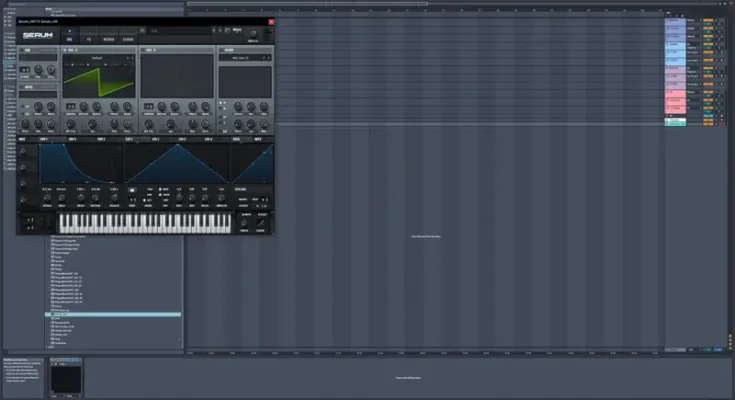Open the Default wavetable selector in OSC A
The height and width of the screenshot is (400, 735).
(x=98, y=57)
